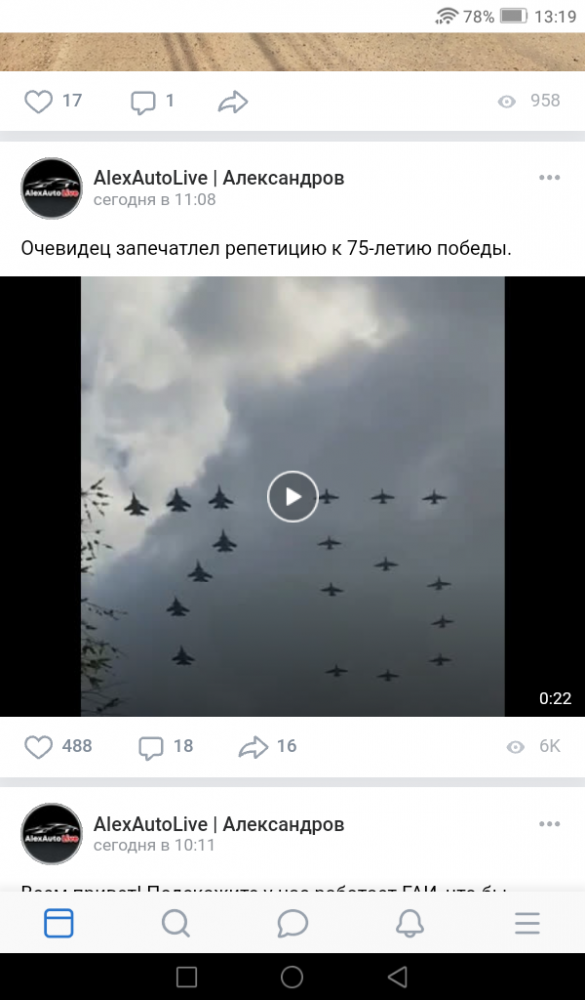
Task: Open options menu for 11:08 post
Action: (x=549, y=177)
